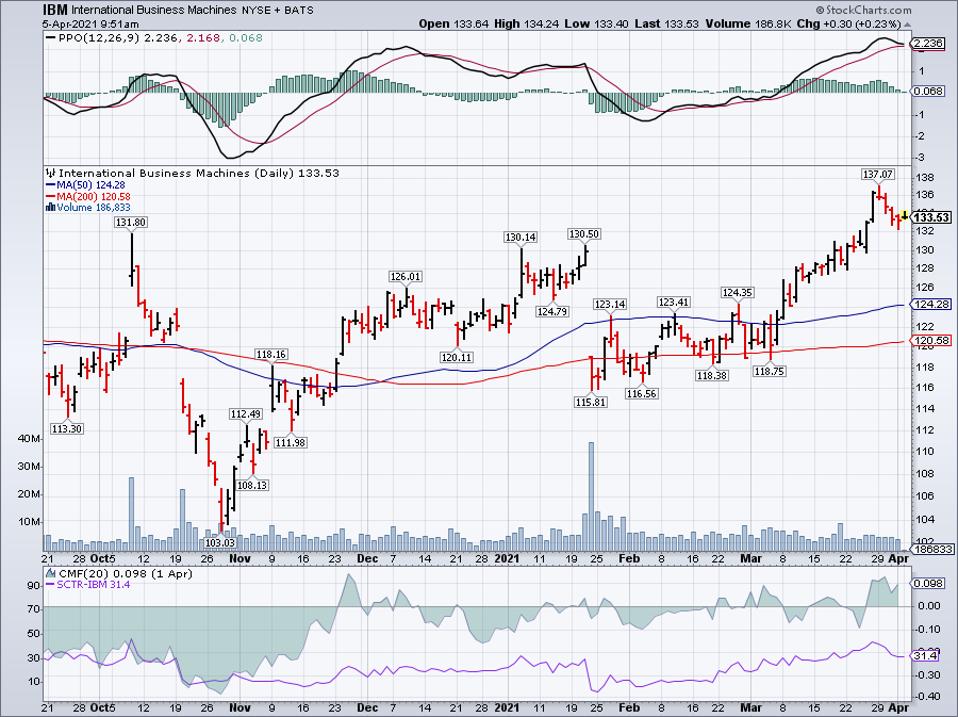Click the 111.98 price label
The height and width of the screenshot is (717, 958).
(x=290, y=442)
